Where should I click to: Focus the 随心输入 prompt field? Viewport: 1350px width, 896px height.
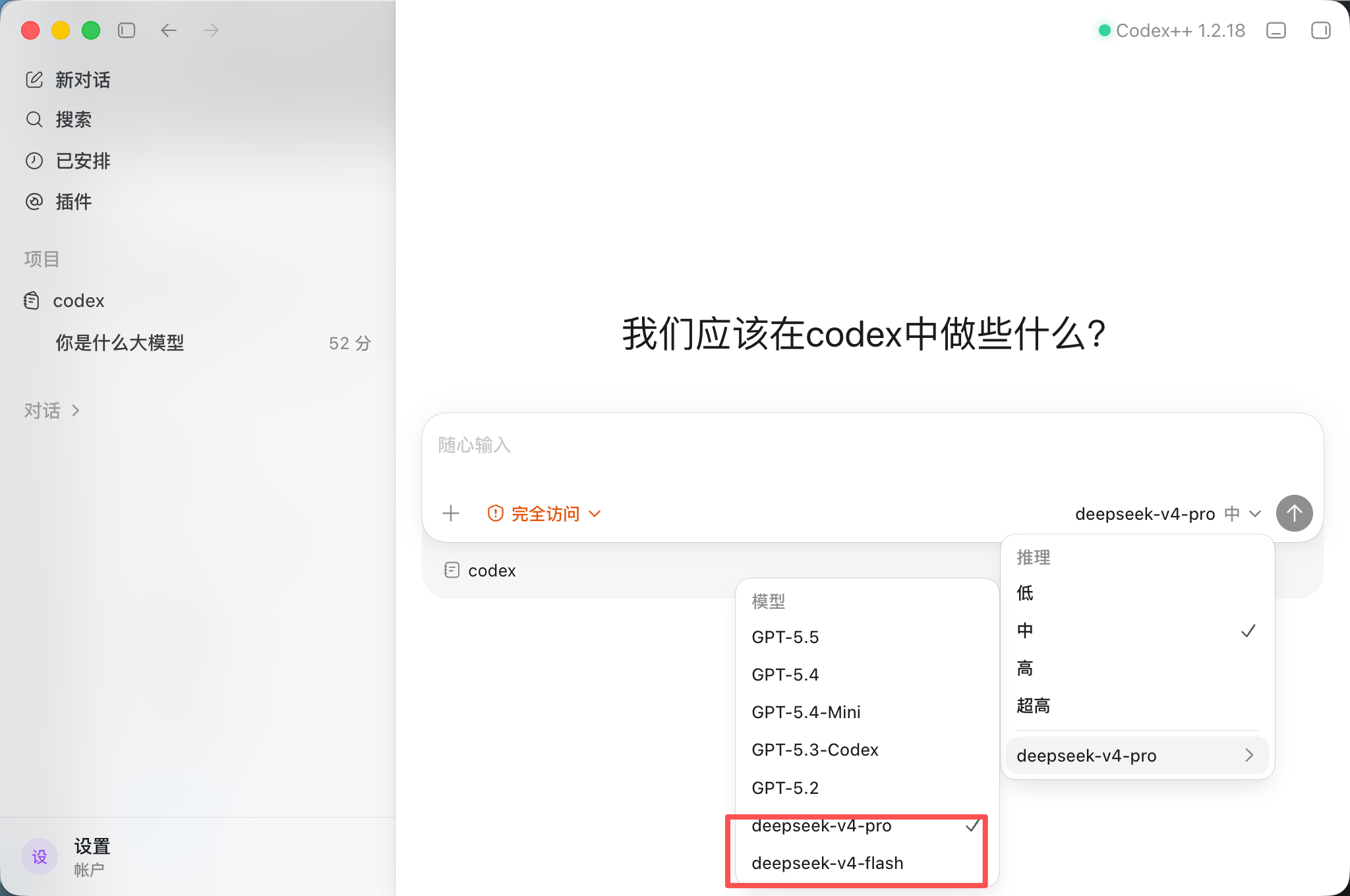click(x=872, y=446)
